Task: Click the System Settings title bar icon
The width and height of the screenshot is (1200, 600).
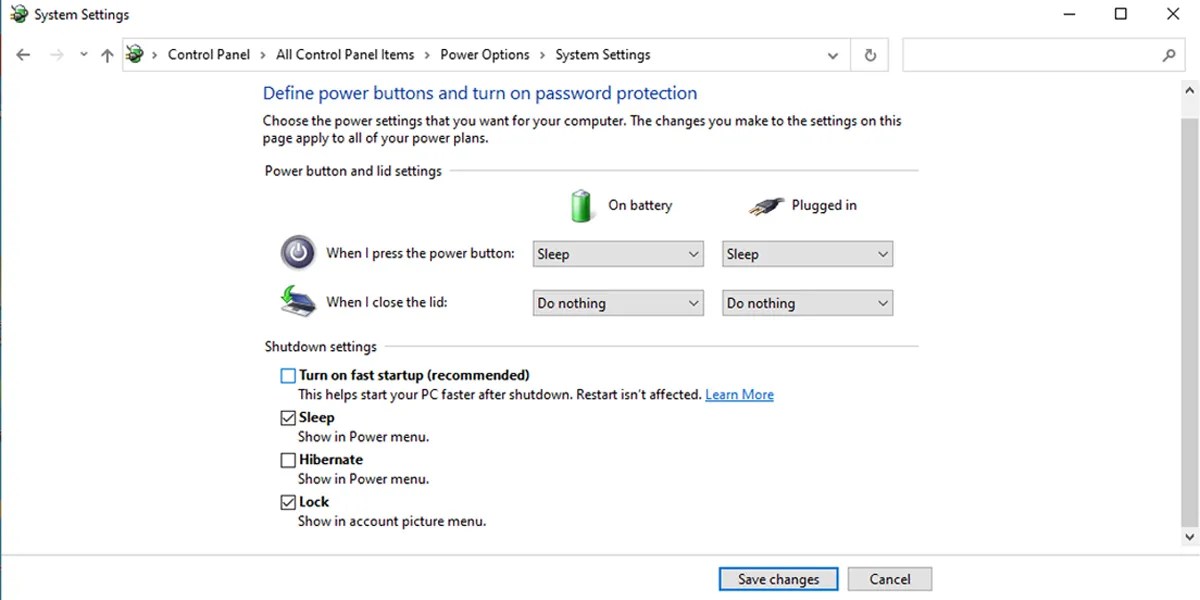Action: tap(14, 14)
